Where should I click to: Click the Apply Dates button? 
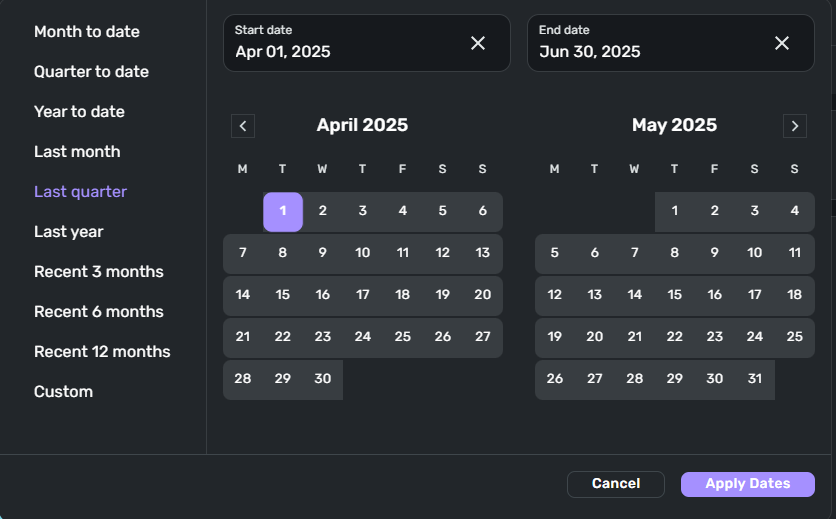(x=747, y=484)
